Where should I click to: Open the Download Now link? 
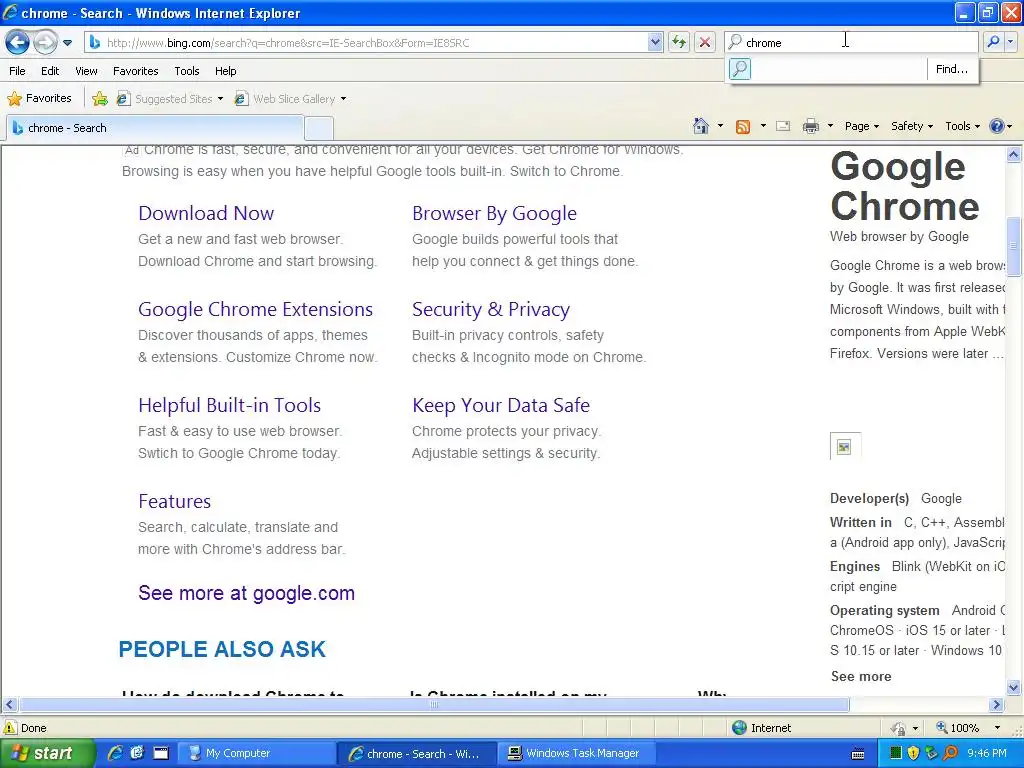click(206, 213)
